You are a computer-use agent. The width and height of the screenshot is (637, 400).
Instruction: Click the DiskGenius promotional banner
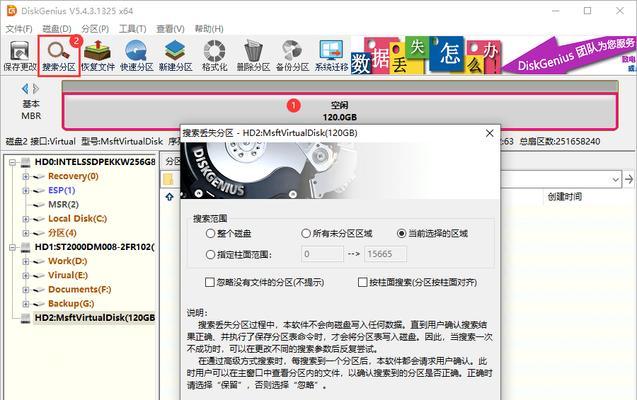coord(493,55)
